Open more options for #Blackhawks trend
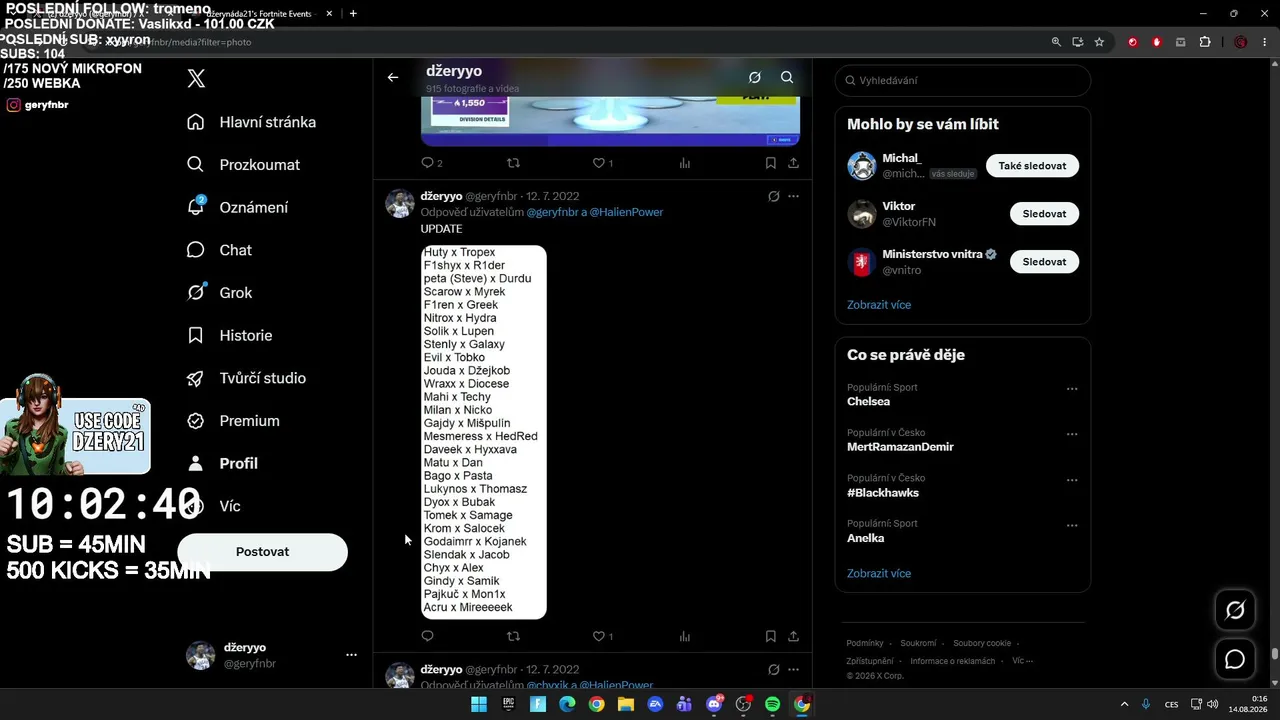1280x720 pixels. (1072, 480)
